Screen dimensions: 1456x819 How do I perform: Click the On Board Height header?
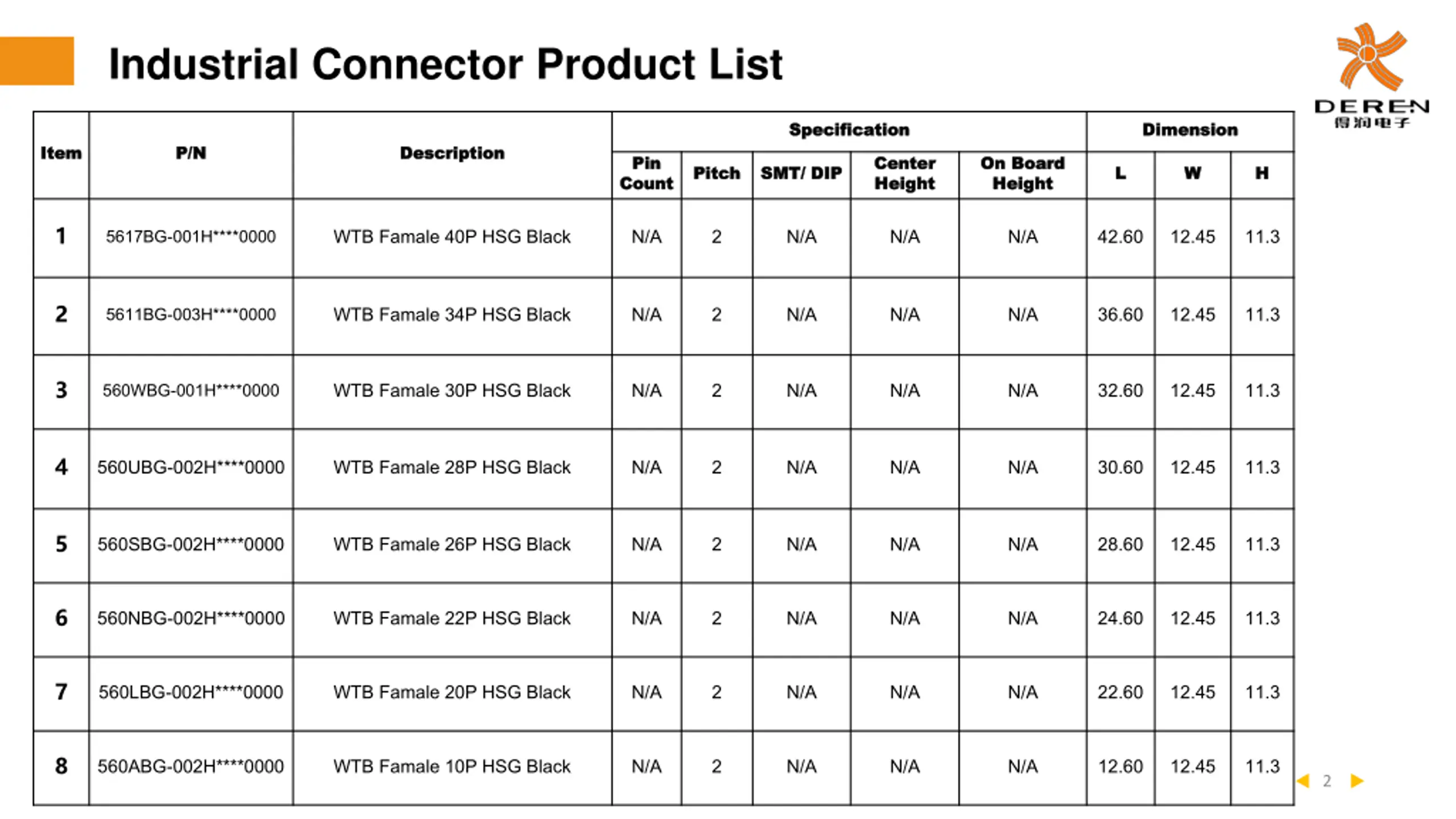pos(1023,174)
